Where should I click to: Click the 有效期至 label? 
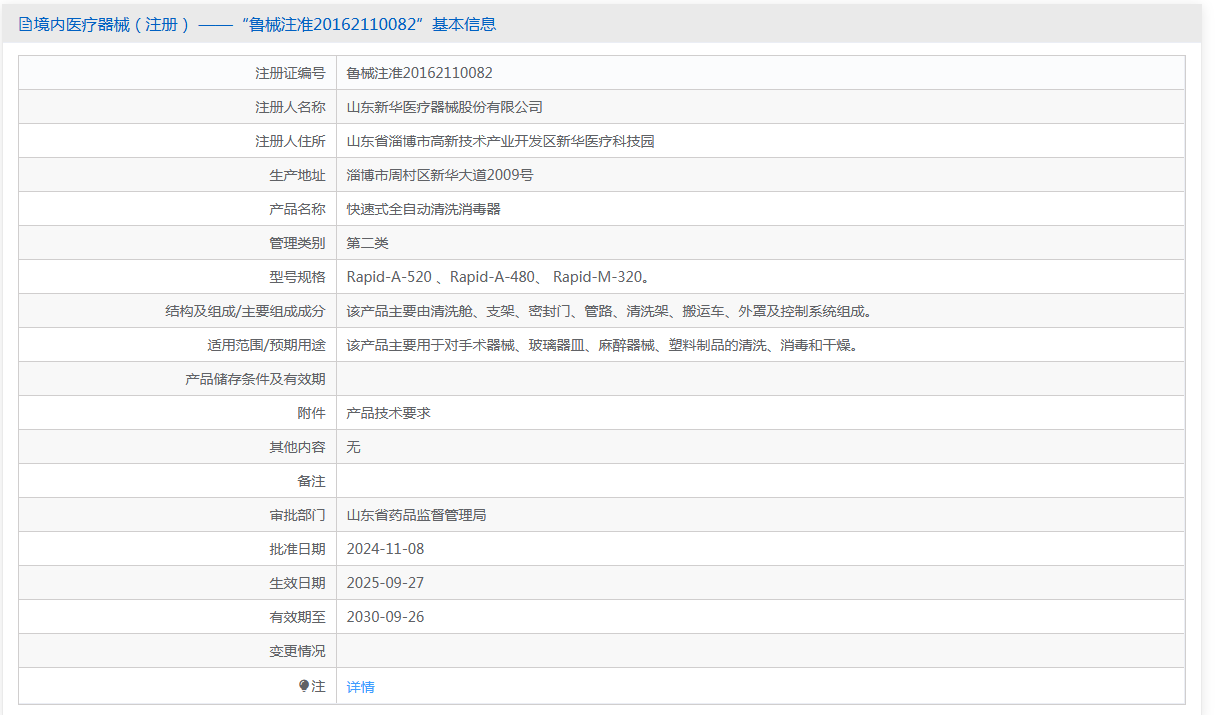(x=298, y=617)
